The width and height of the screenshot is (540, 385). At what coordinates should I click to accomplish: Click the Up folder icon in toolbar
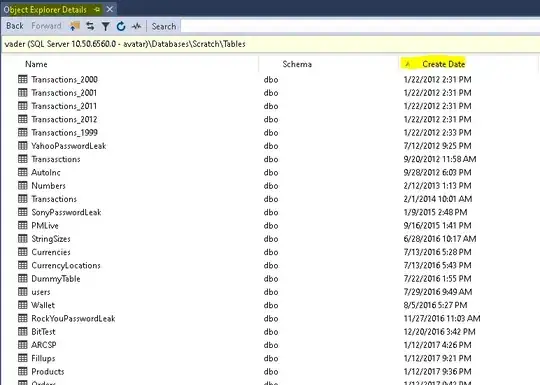[x=75, y=26]
